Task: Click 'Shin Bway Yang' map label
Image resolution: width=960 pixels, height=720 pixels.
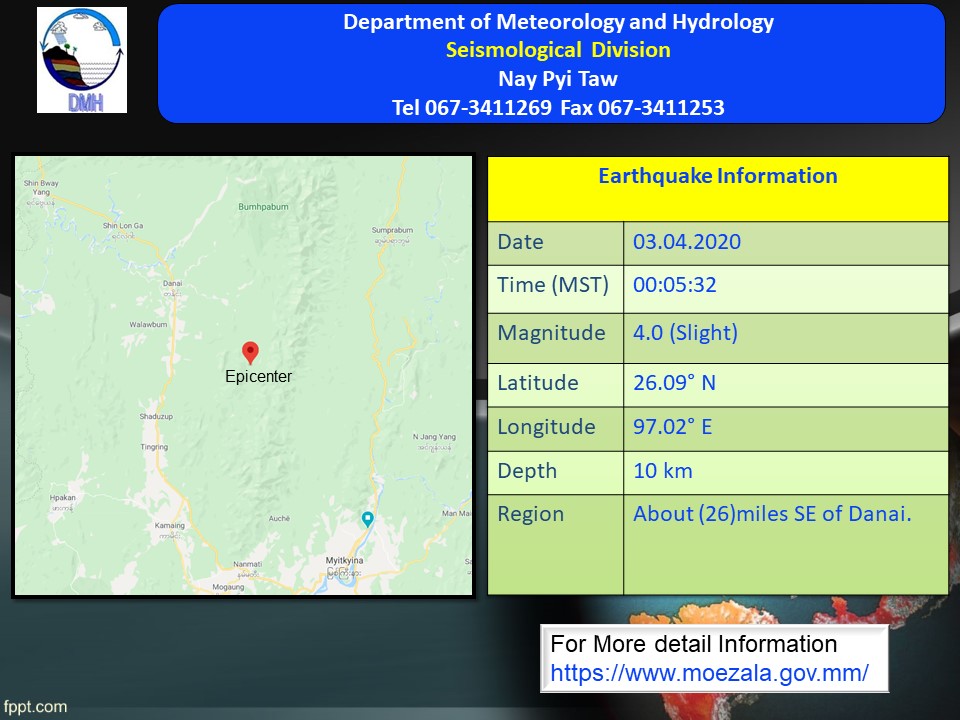Action: click(x=41, y=187)
